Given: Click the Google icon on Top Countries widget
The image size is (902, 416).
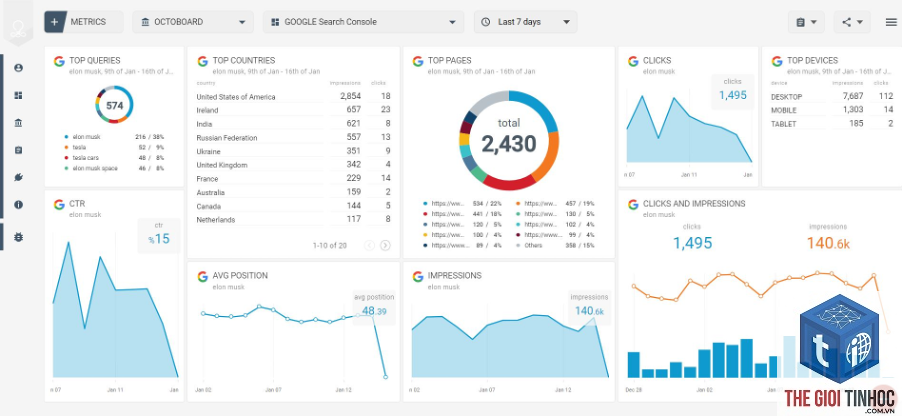Looking at the screenshot, I should (202, 61).
